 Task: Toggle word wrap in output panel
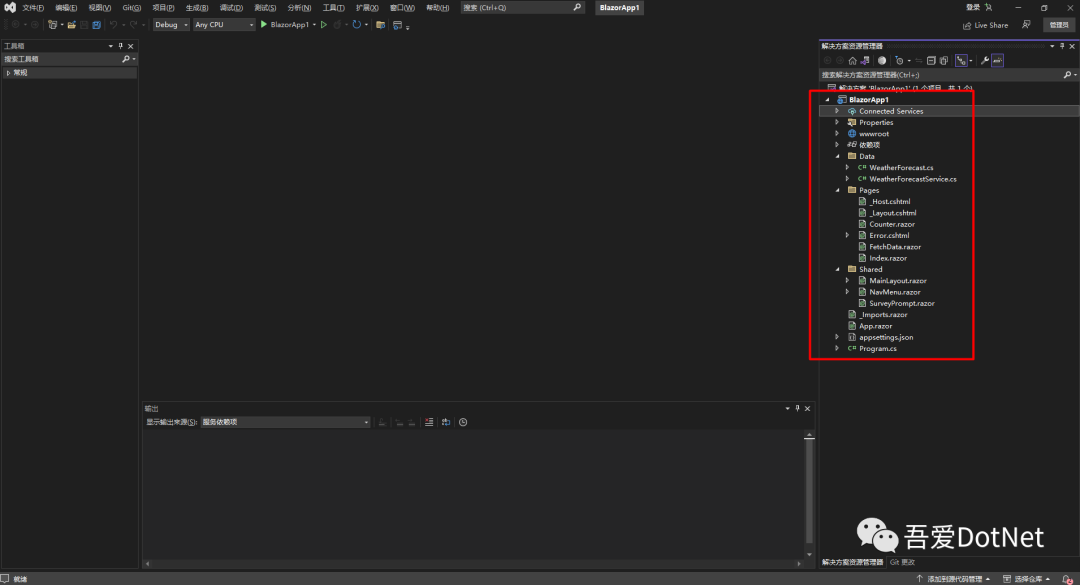click(446, 422)
